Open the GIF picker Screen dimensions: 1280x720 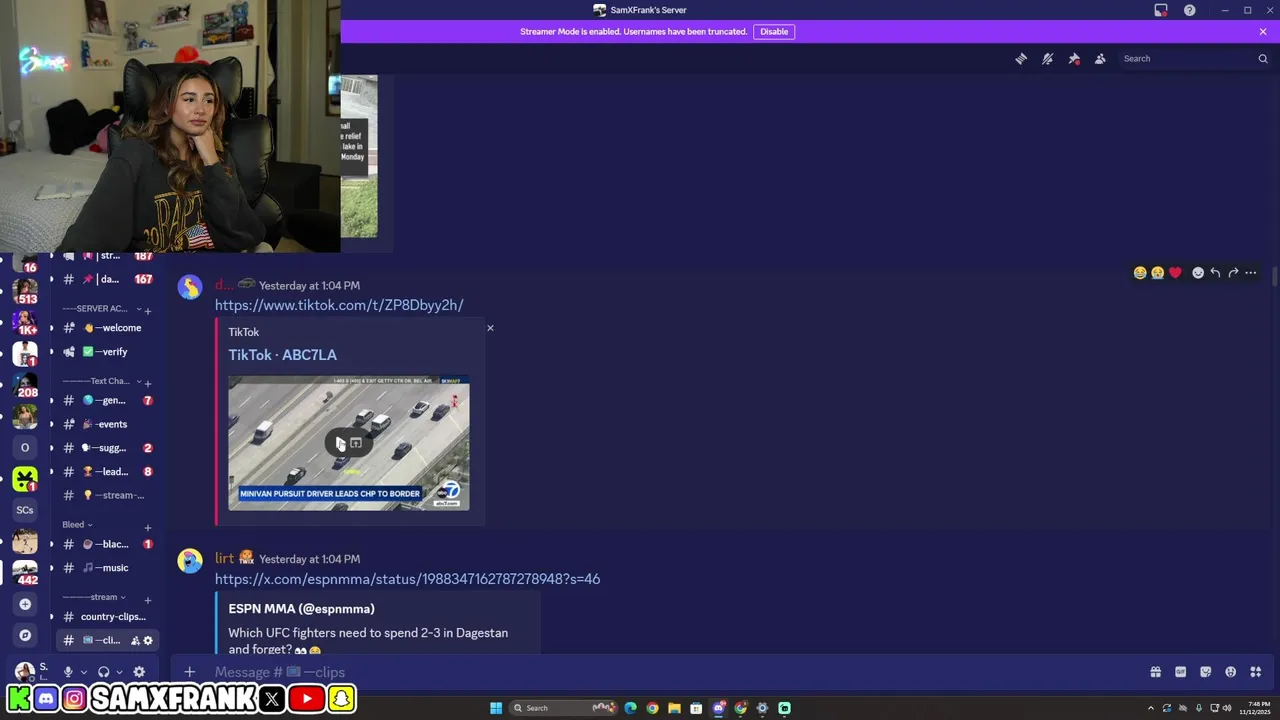[x=1180, y=672]
